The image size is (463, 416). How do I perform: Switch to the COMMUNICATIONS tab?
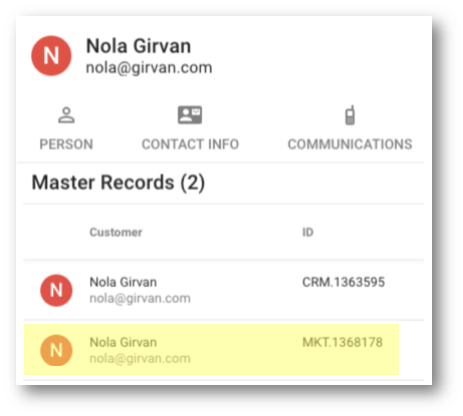tap(350, 144)
